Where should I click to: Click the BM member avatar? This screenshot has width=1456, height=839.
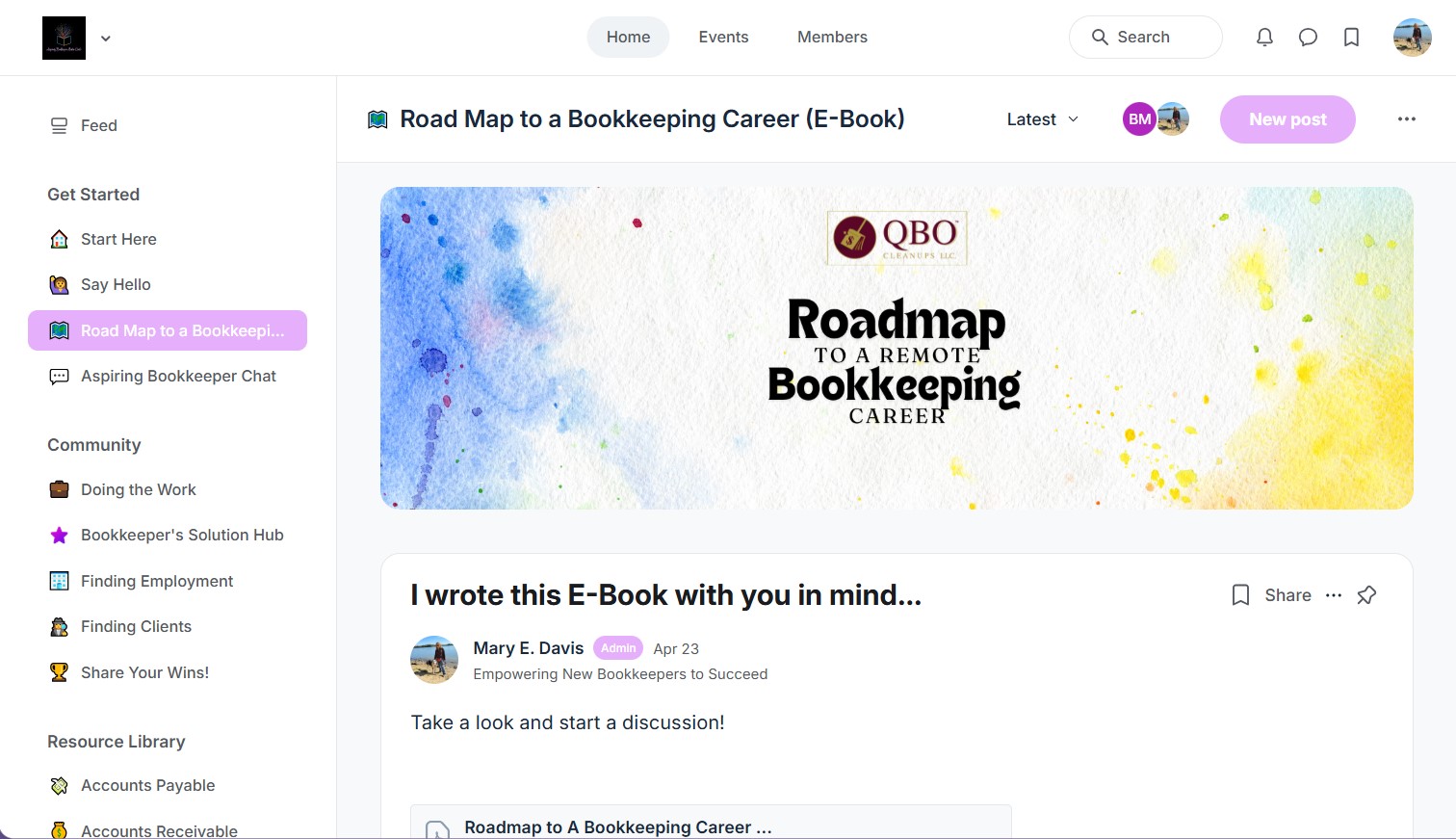click(x=1139, y=119)
